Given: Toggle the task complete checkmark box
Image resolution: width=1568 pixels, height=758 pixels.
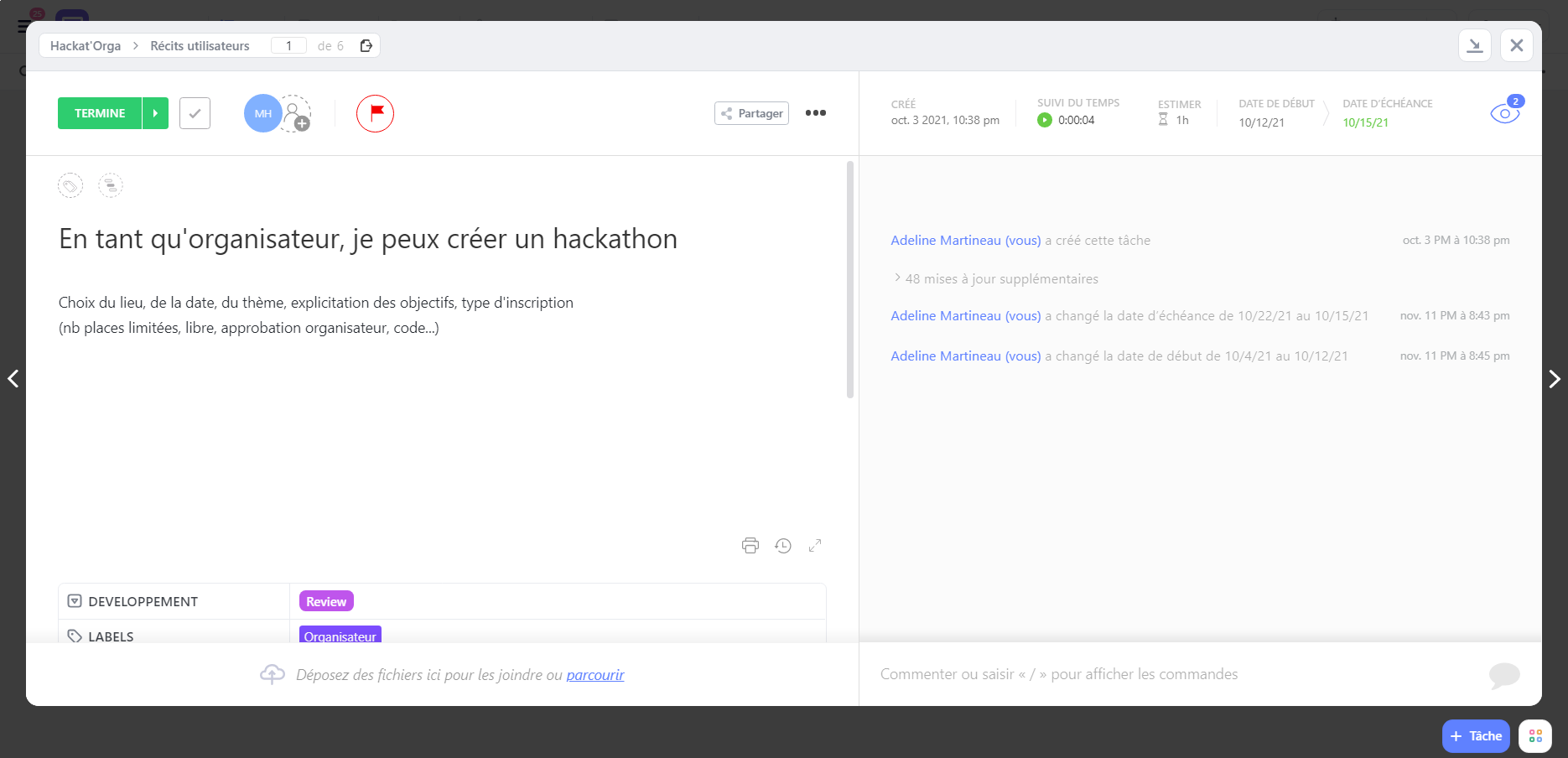Looking at the screenshot, I should point(195,113).
